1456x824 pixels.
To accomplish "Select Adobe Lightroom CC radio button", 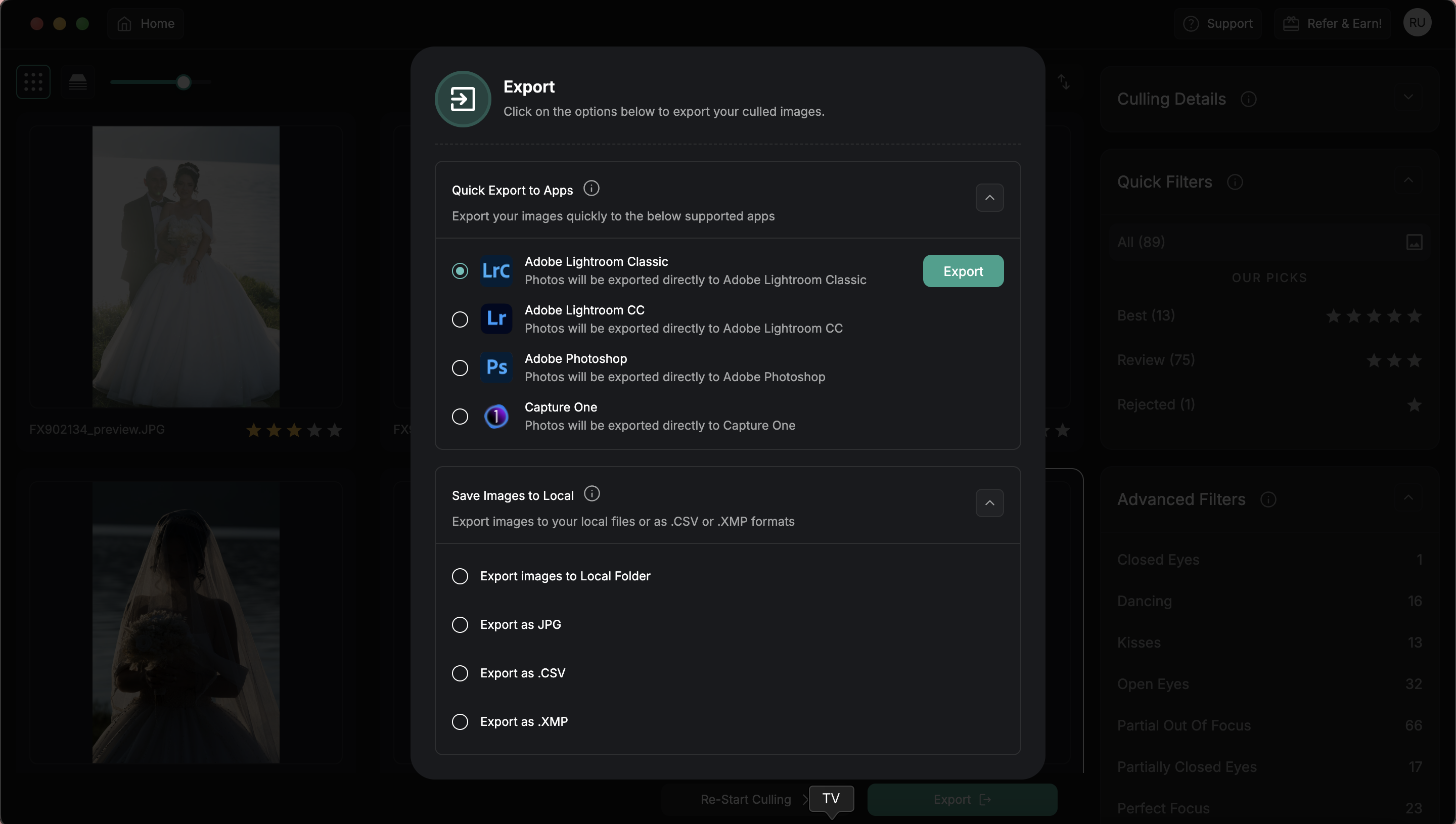I will click(x=460, y=320).
